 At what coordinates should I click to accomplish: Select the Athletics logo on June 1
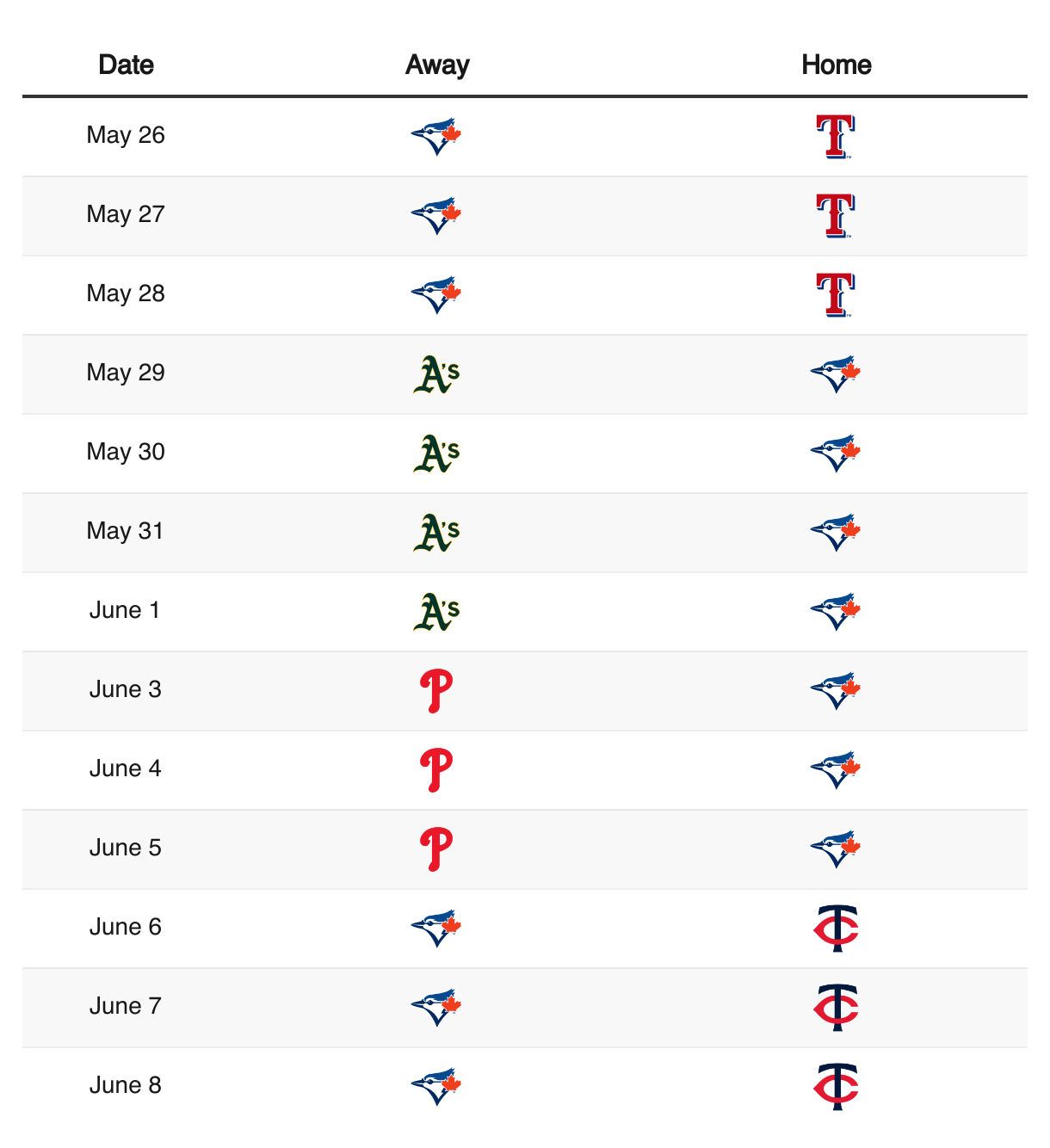(436, 612)
